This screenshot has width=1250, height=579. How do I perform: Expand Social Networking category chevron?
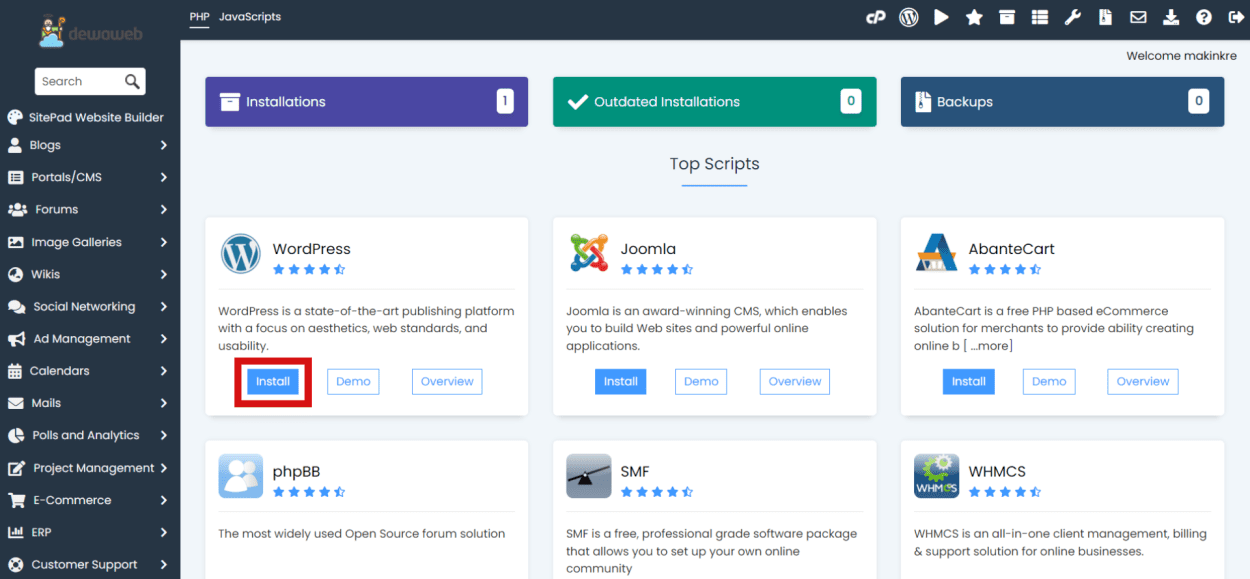(164, 306)
